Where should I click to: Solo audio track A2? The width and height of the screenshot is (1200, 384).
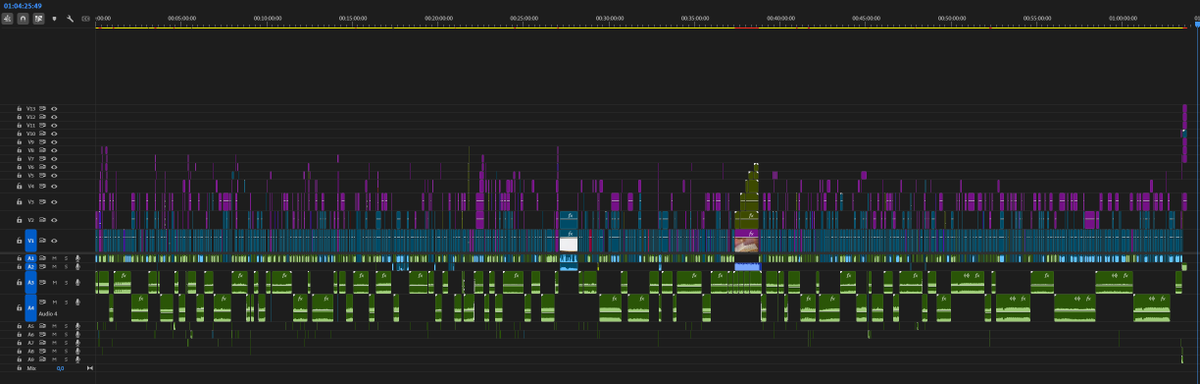66,267
